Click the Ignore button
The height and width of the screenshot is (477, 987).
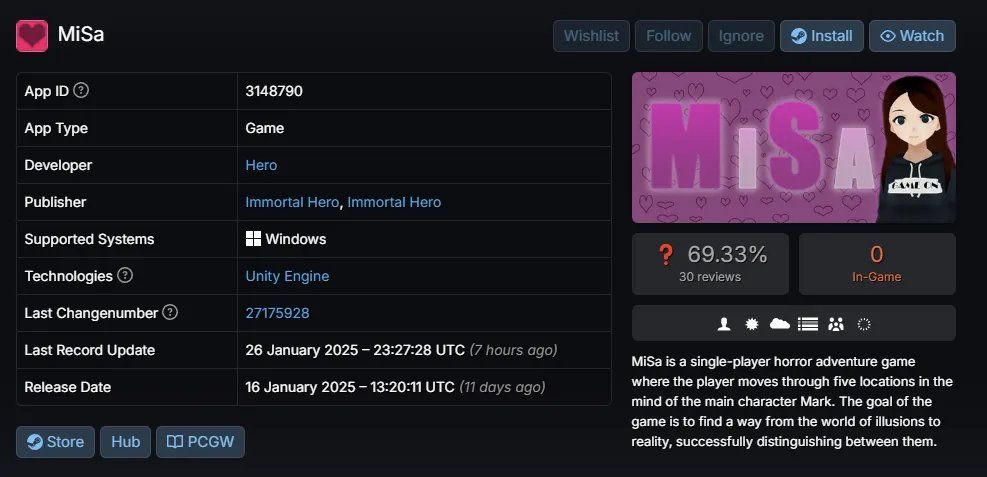(x=741, y=36)
